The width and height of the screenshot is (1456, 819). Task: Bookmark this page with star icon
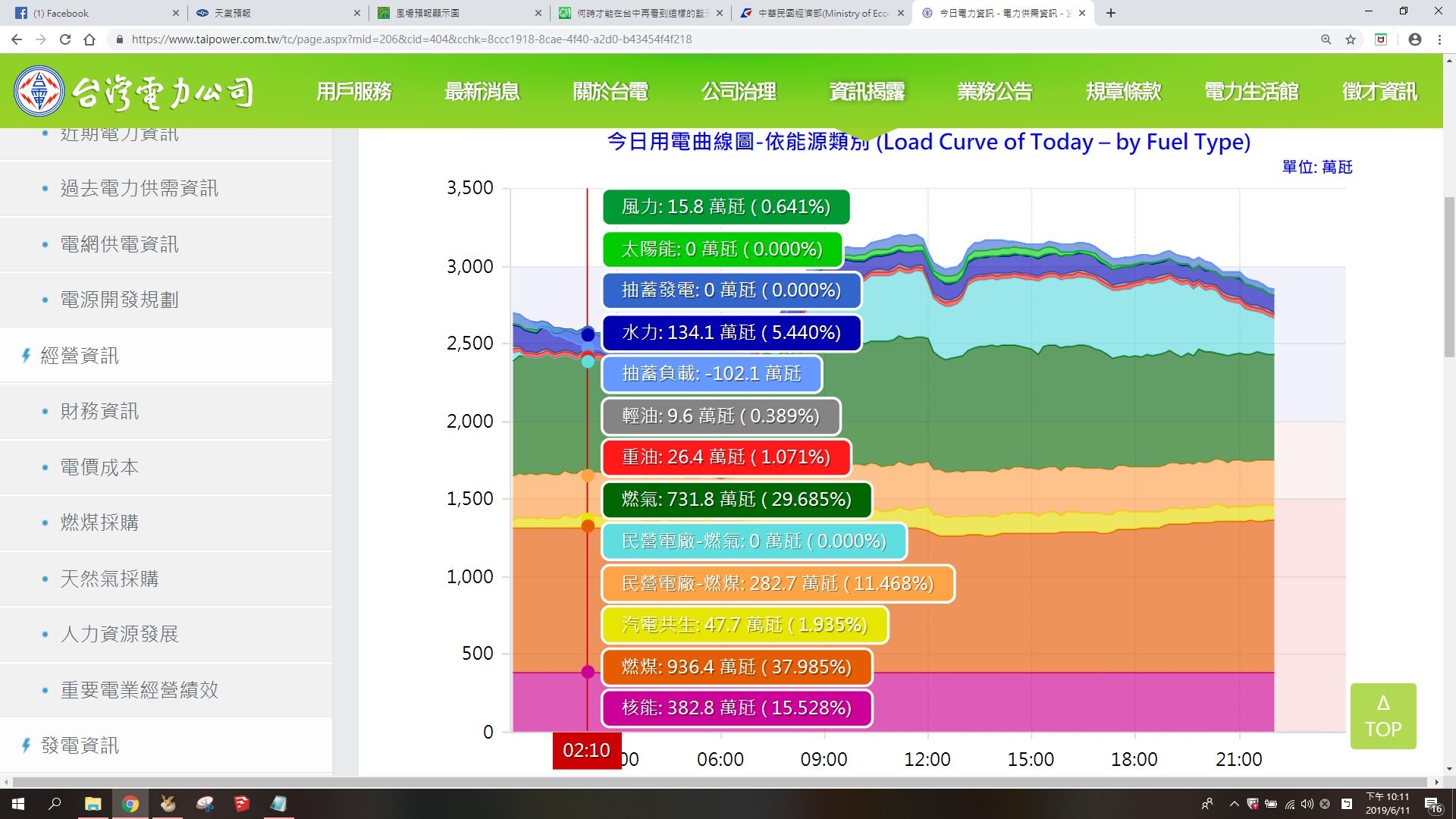1351,39
